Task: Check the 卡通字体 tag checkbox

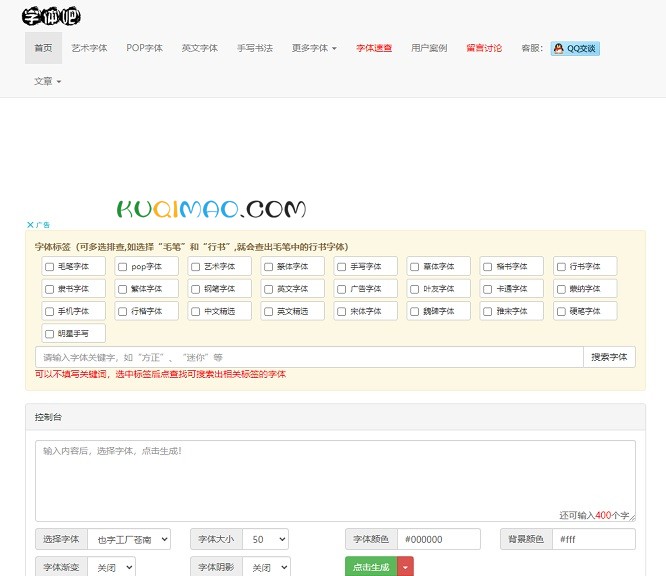Action: click(x=488, y=289)
